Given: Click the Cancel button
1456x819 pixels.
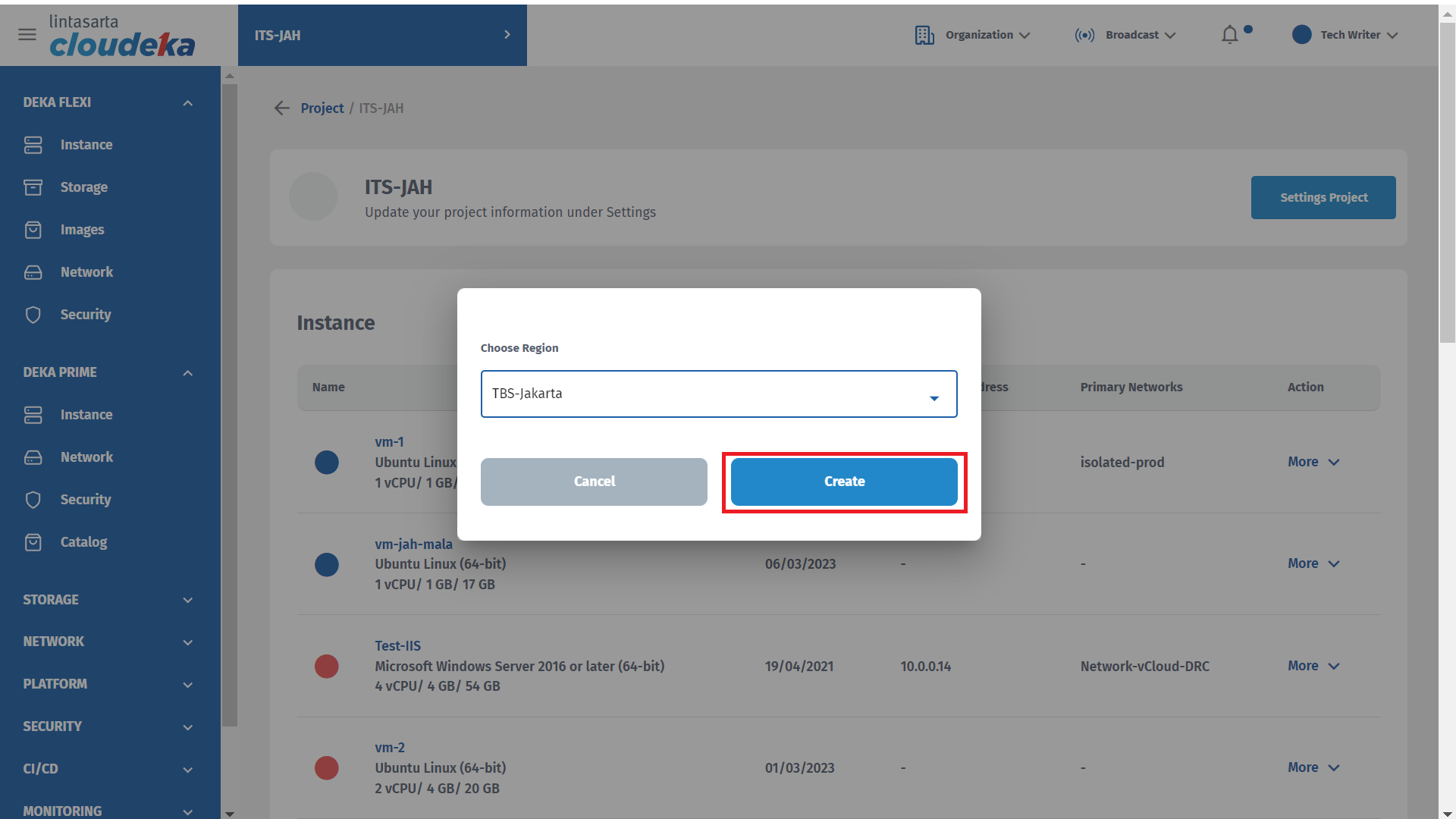Looking at the screenshot, I should pyautogui.click(x=594, y=482).
